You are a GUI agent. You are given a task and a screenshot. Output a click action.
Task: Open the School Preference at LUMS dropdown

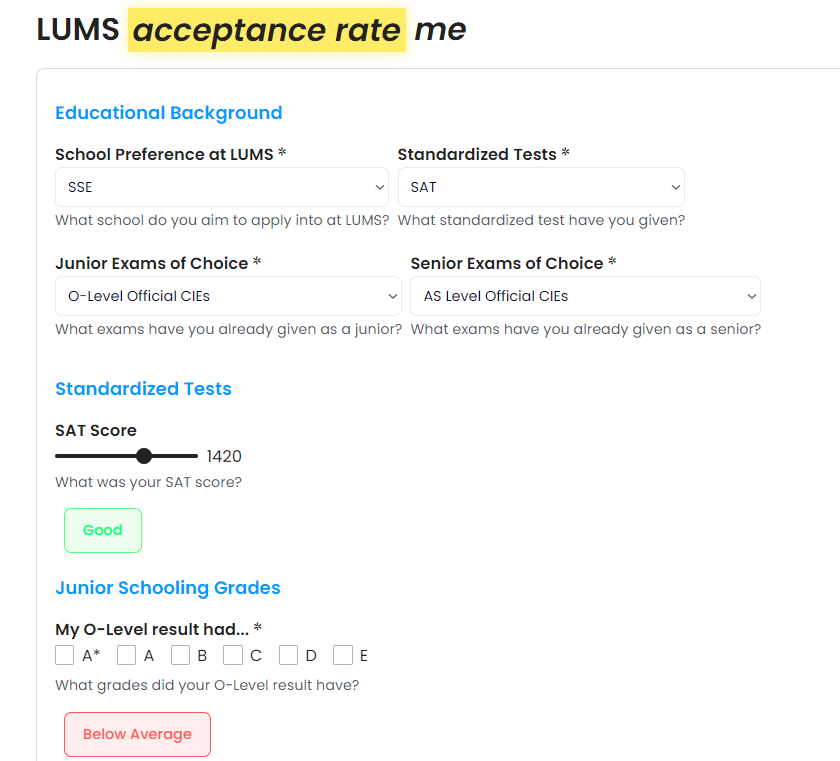[x=220, y=187]
